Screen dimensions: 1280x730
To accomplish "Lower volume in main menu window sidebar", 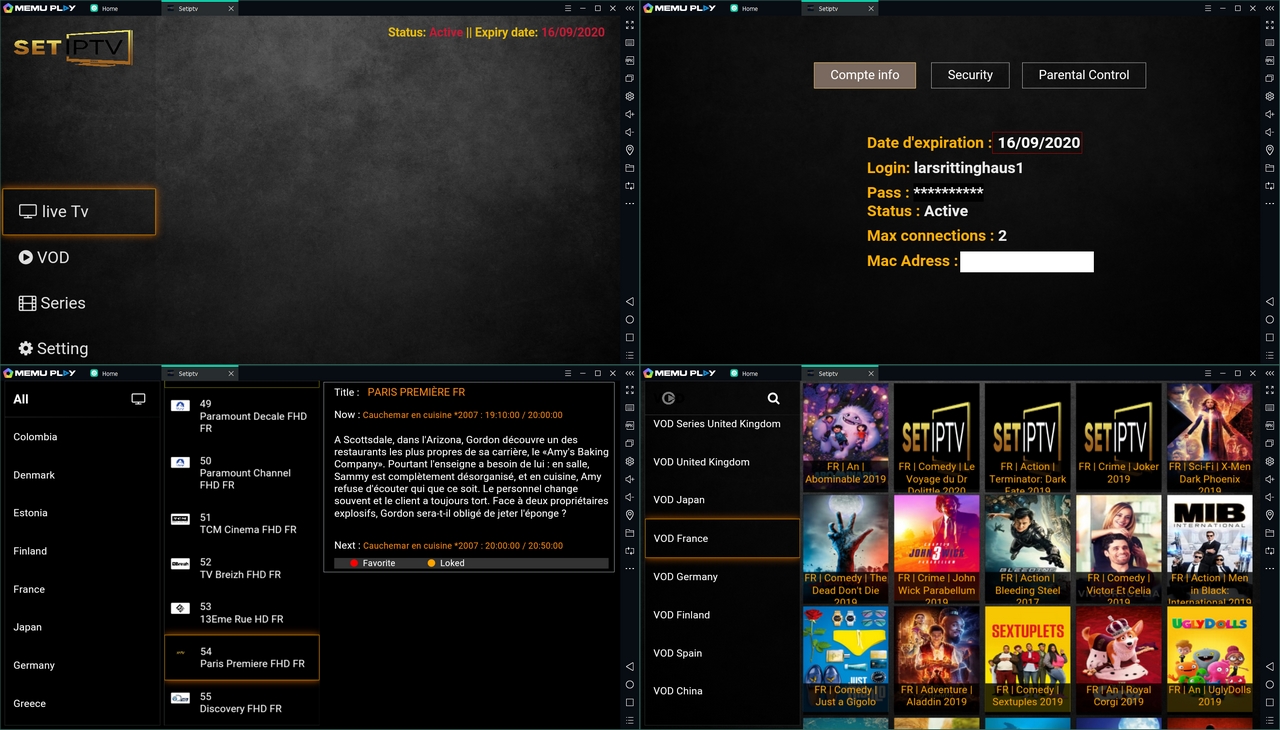I will click(630, 133).
